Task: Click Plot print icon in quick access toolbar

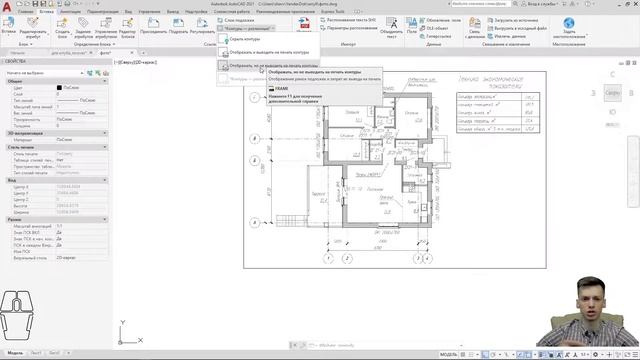Action: 67,4
